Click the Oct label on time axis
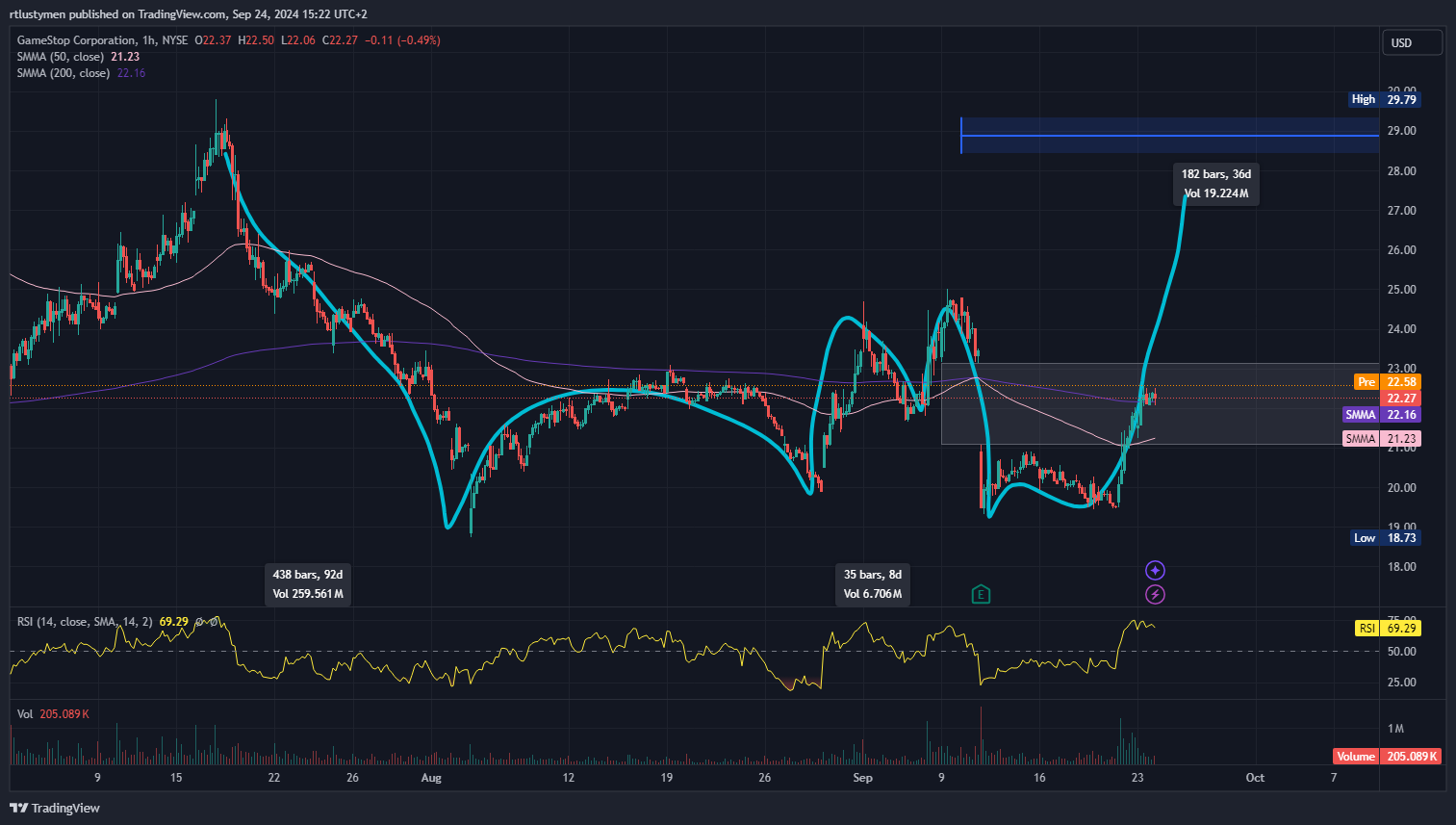Image resolution: width=1456 pixels, height=825 pixels. coord(1255,778)
